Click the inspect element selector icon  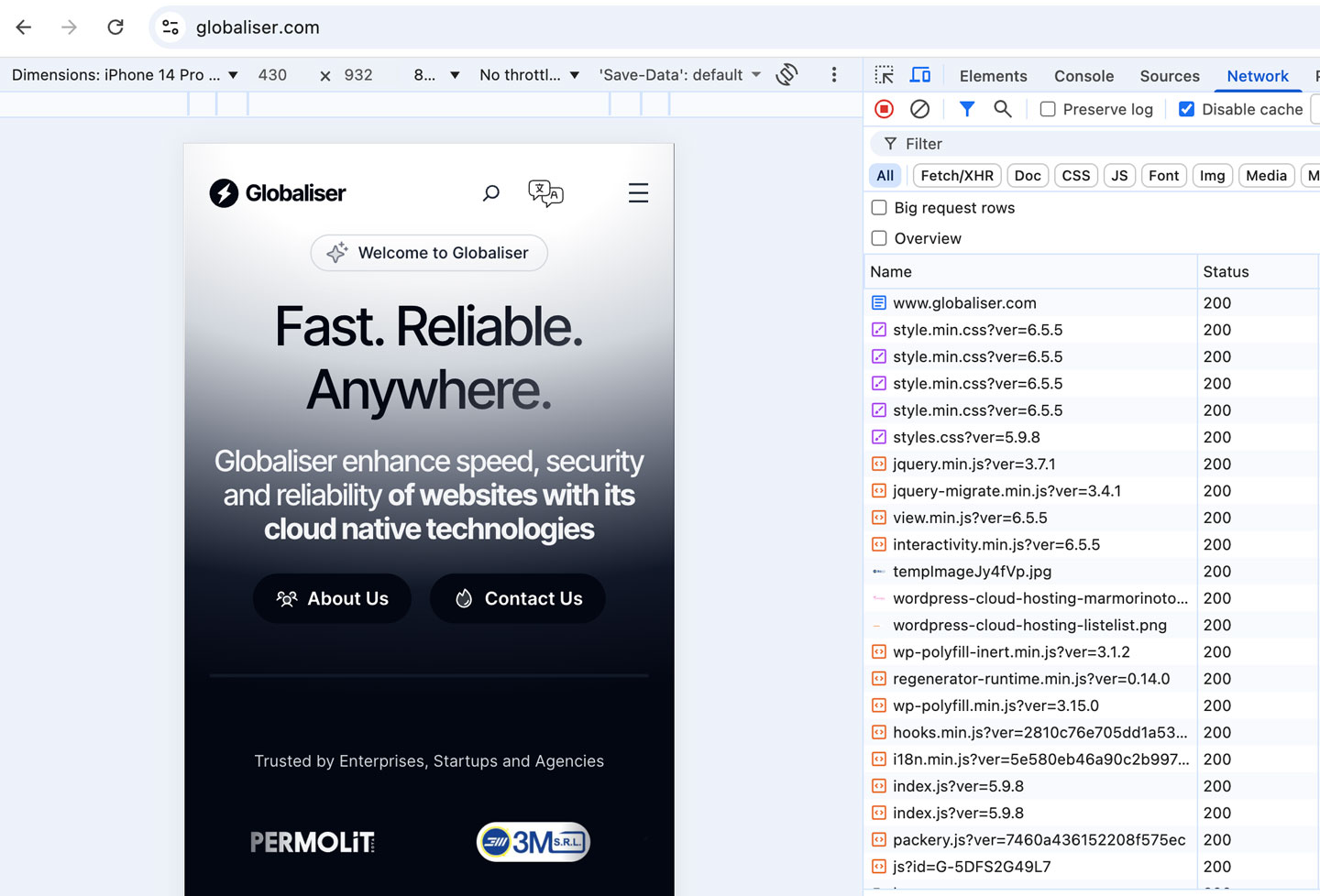(885, 75)
